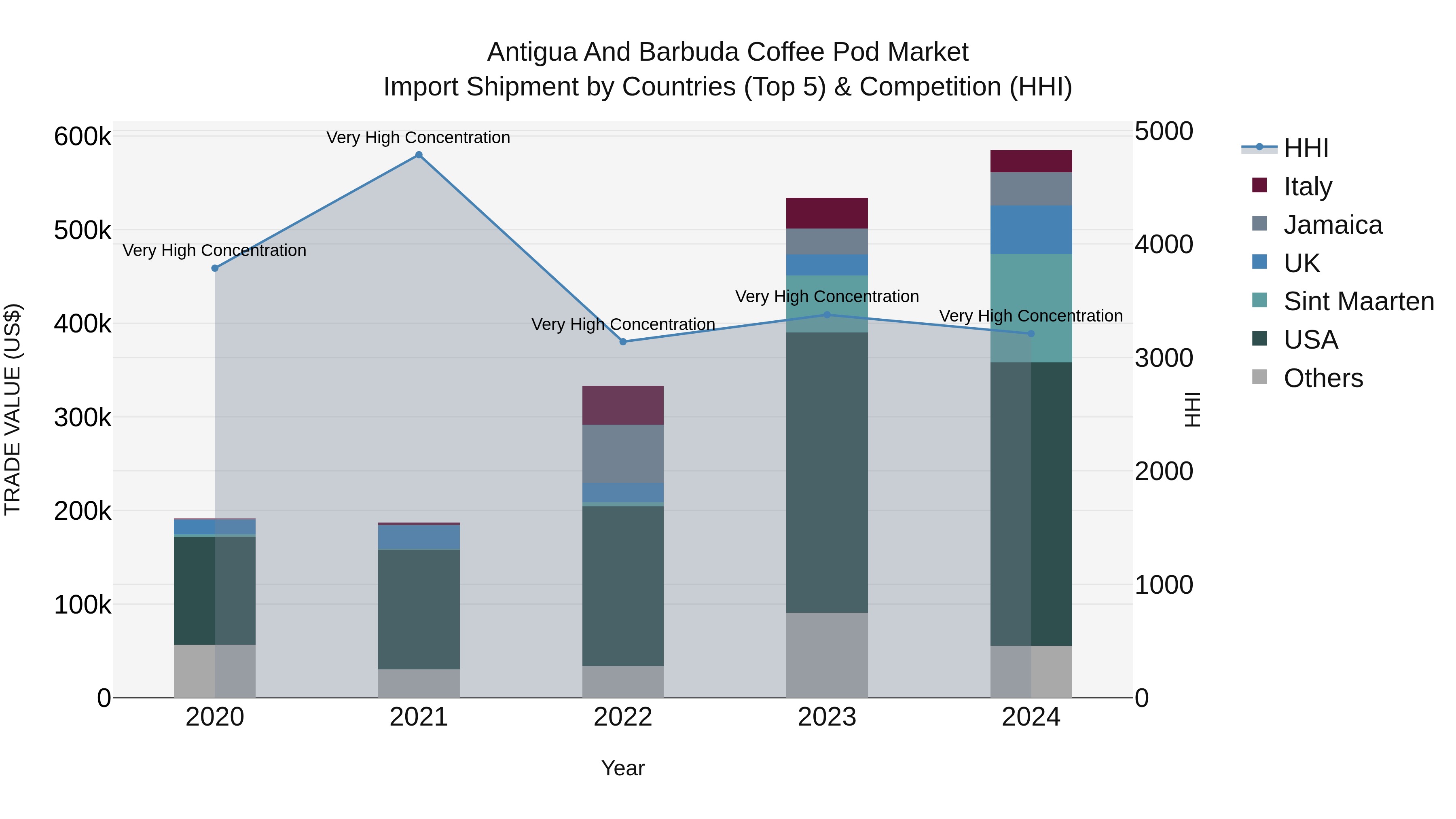Click the chart title Antigua And Barbuda Coffee Pod Market
Viewport: 1456px width, 819px height.
(x=728, y=52)
